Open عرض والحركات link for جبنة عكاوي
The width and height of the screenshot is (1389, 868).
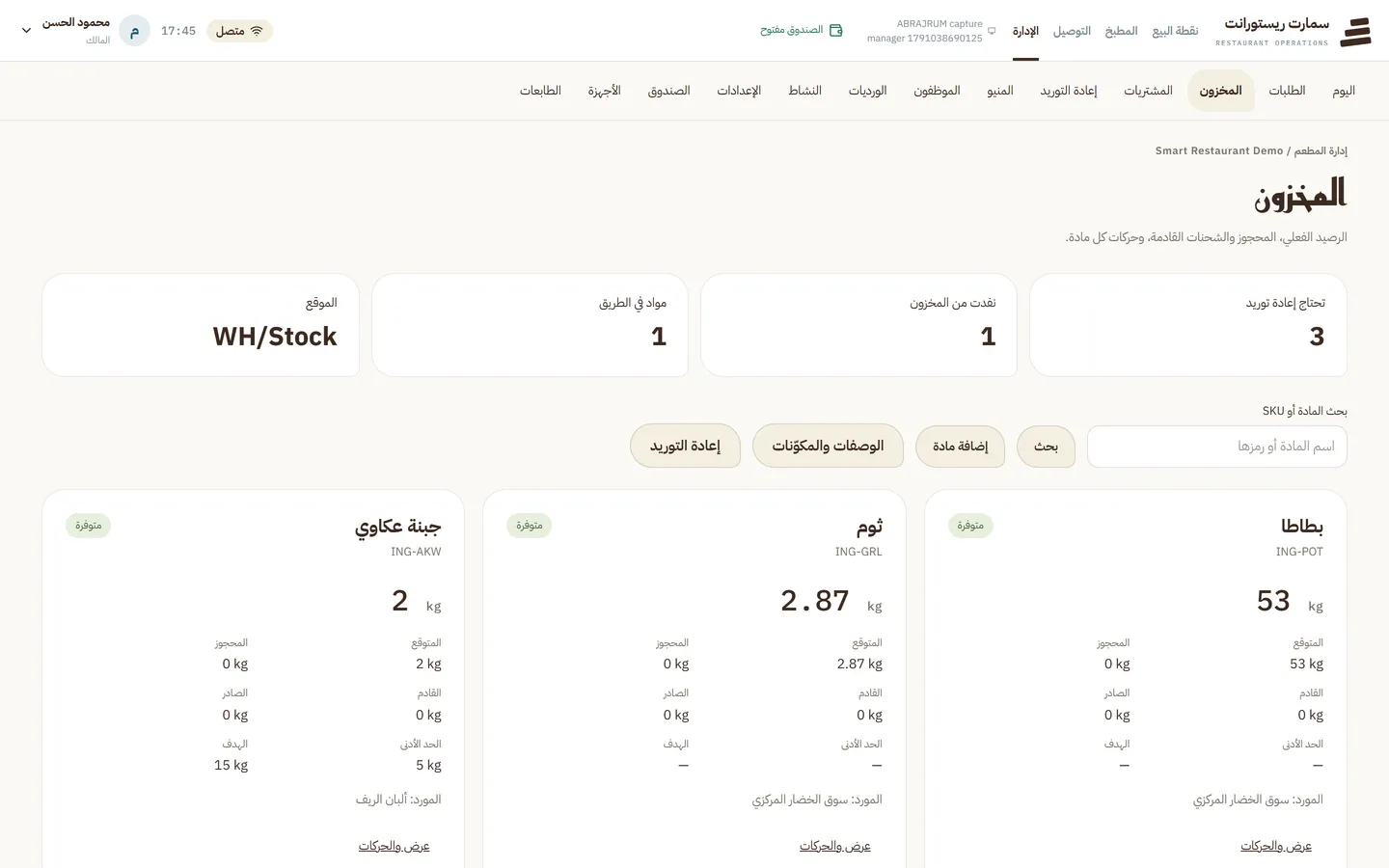[395, 846]
